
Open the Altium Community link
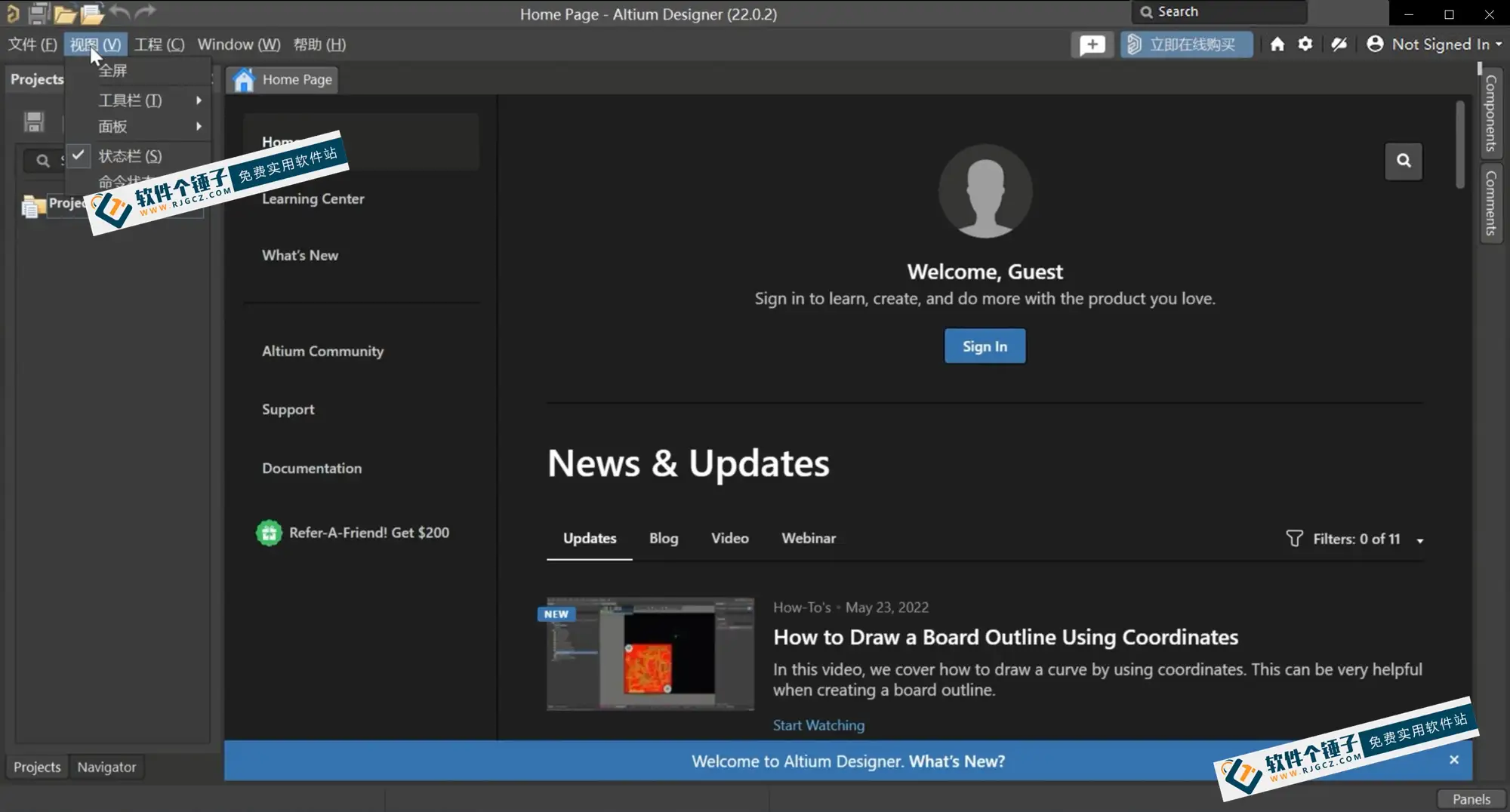pos(322,351)
